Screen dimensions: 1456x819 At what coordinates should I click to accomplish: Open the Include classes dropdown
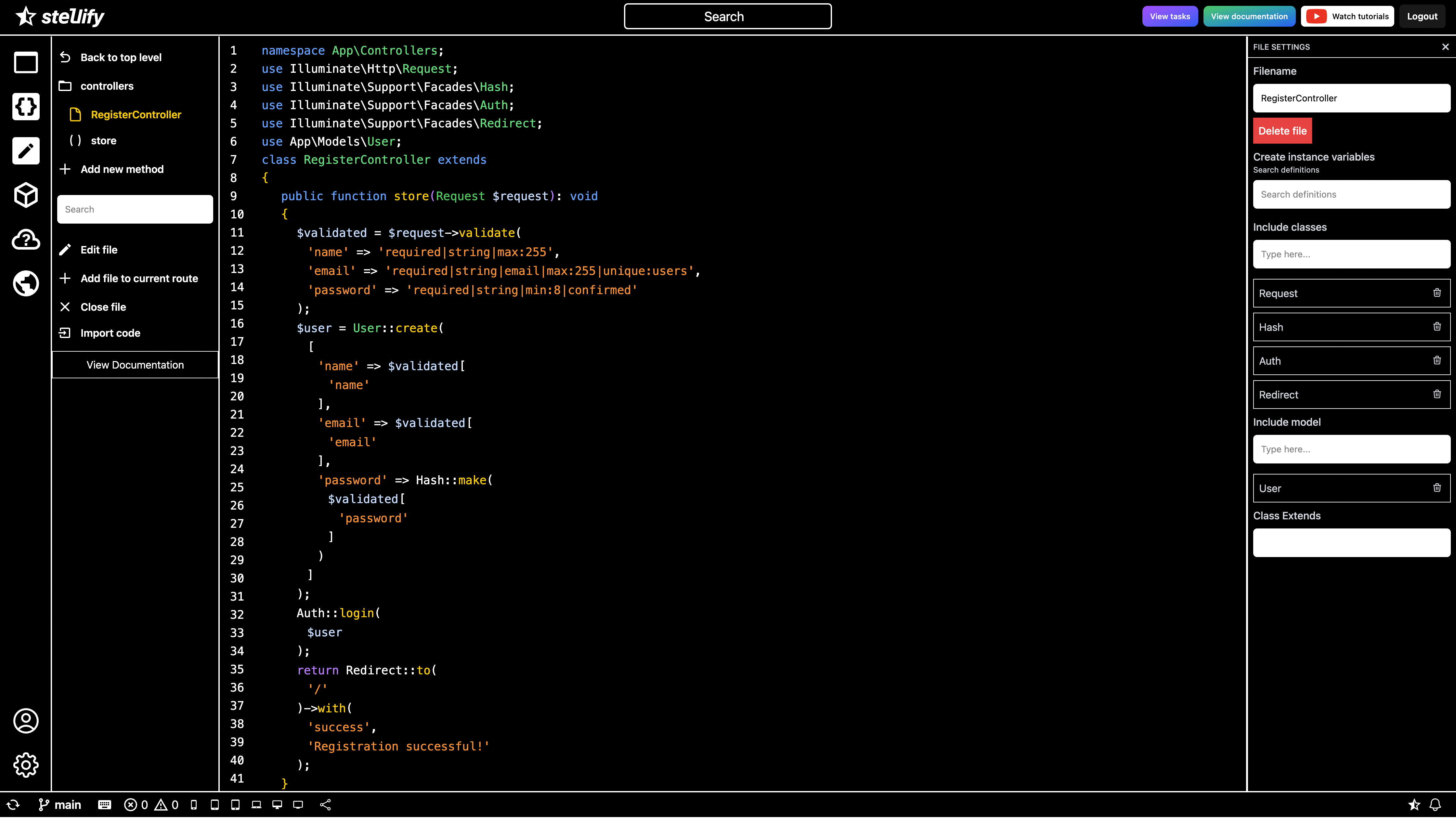(x=1351, y=254)
